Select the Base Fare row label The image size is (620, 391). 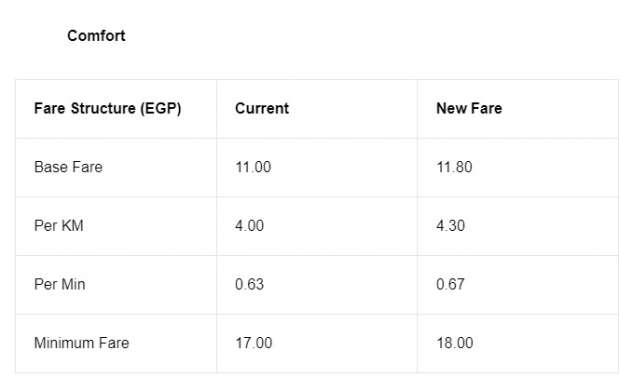[68, 167]
